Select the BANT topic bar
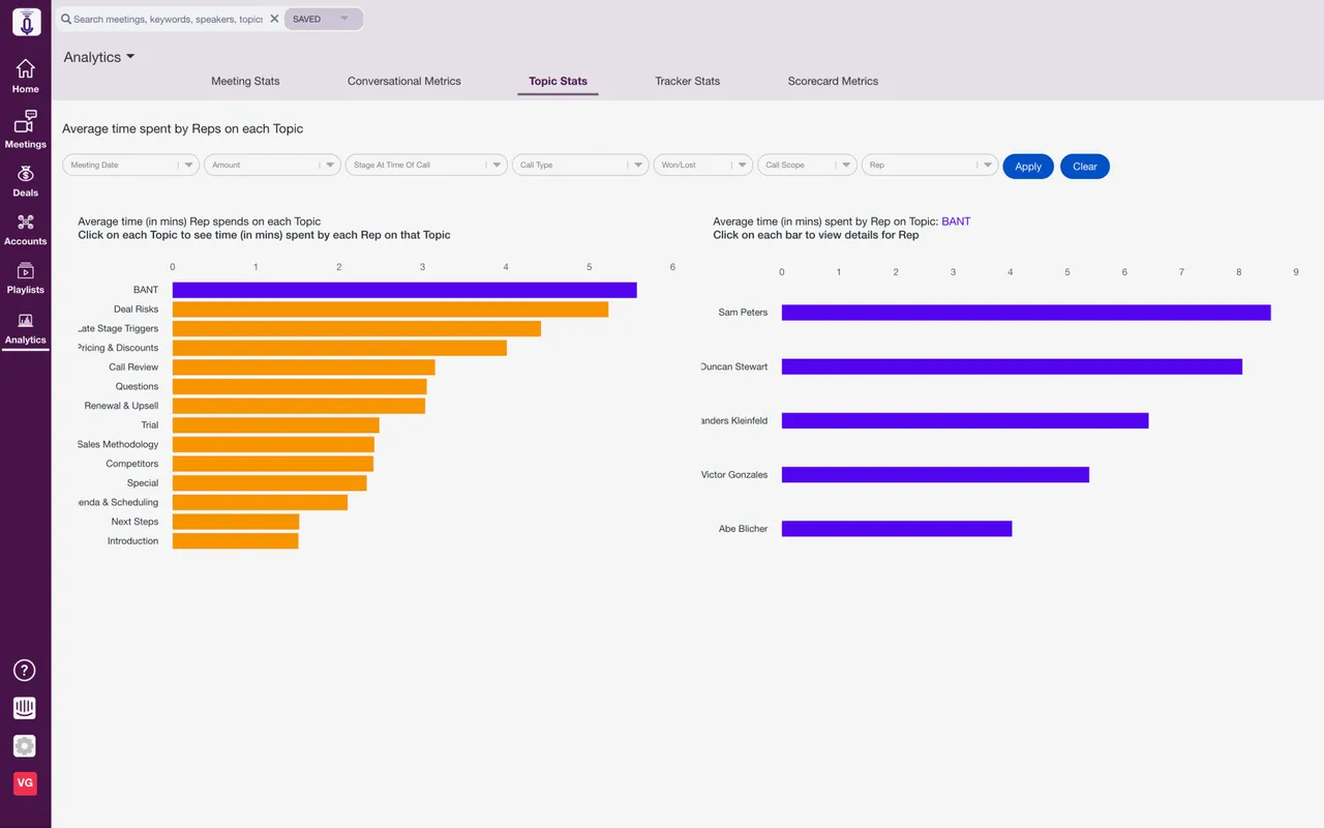Screen dimensions: 1324x828 pos(405,290)
